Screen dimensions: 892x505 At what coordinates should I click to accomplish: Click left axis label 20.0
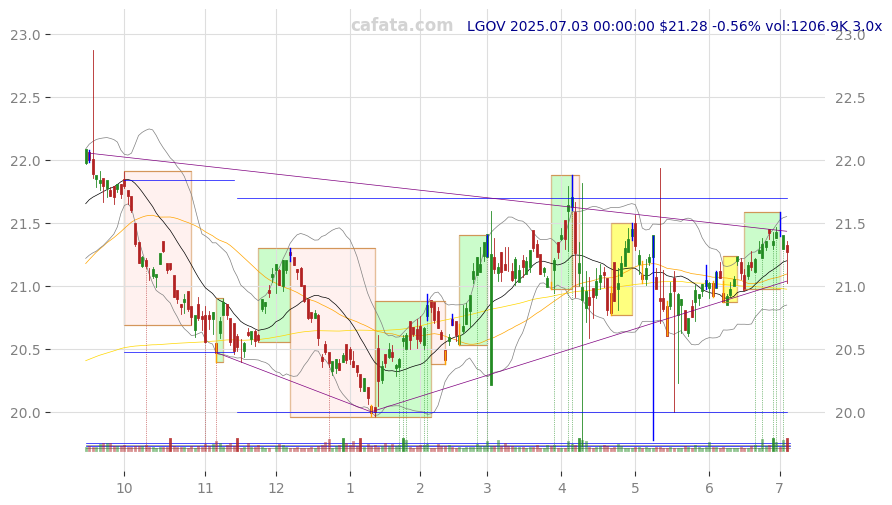25,413
